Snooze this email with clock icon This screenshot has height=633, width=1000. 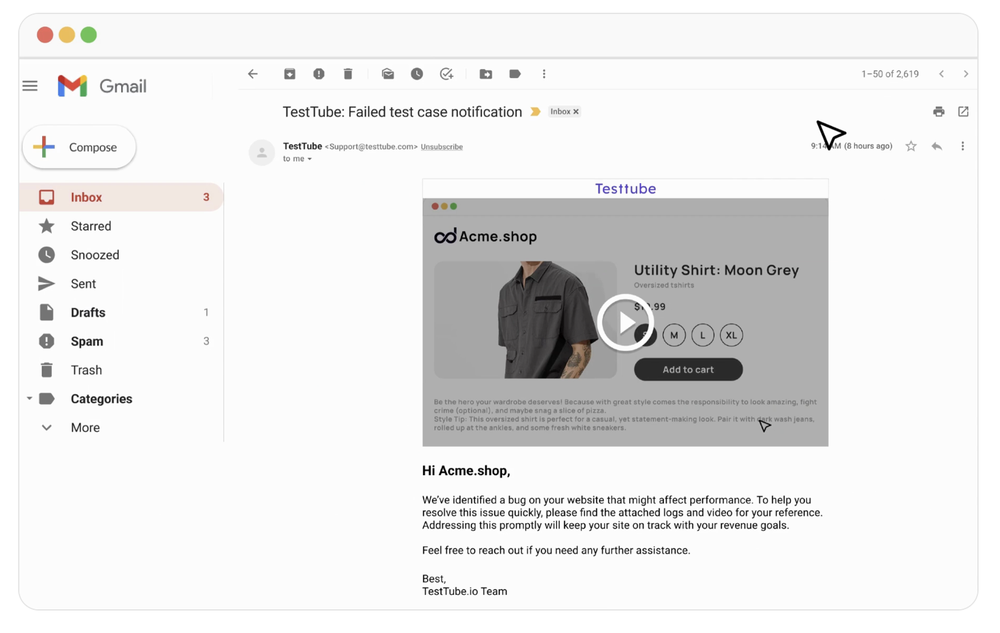(x=417, y=74)
